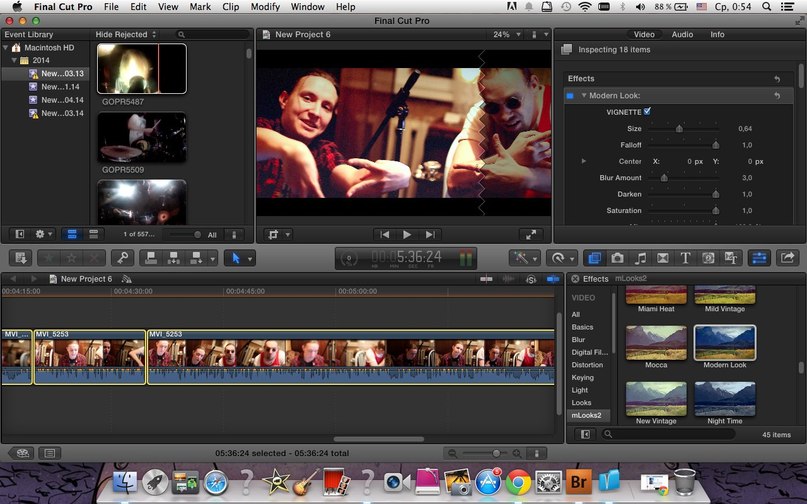This screenshot has height=504, width=807.
Task: Open Safari in the Dock
Action: [216, 483]
